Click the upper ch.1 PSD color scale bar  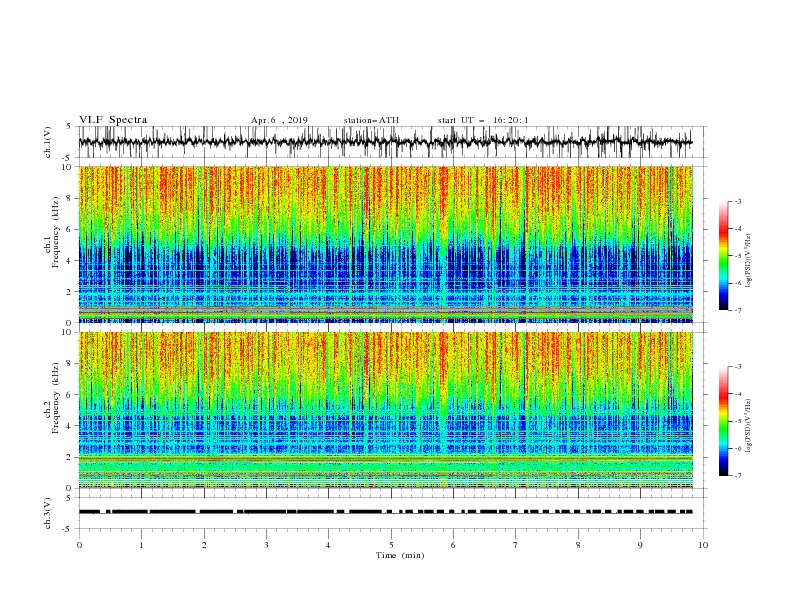724,256
